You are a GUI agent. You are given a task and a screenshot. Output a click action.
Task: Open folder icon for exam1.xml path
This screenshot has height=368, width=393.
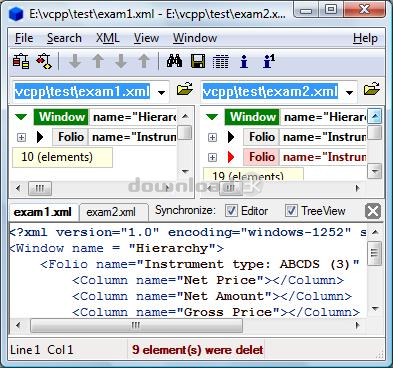click(185, 89)
